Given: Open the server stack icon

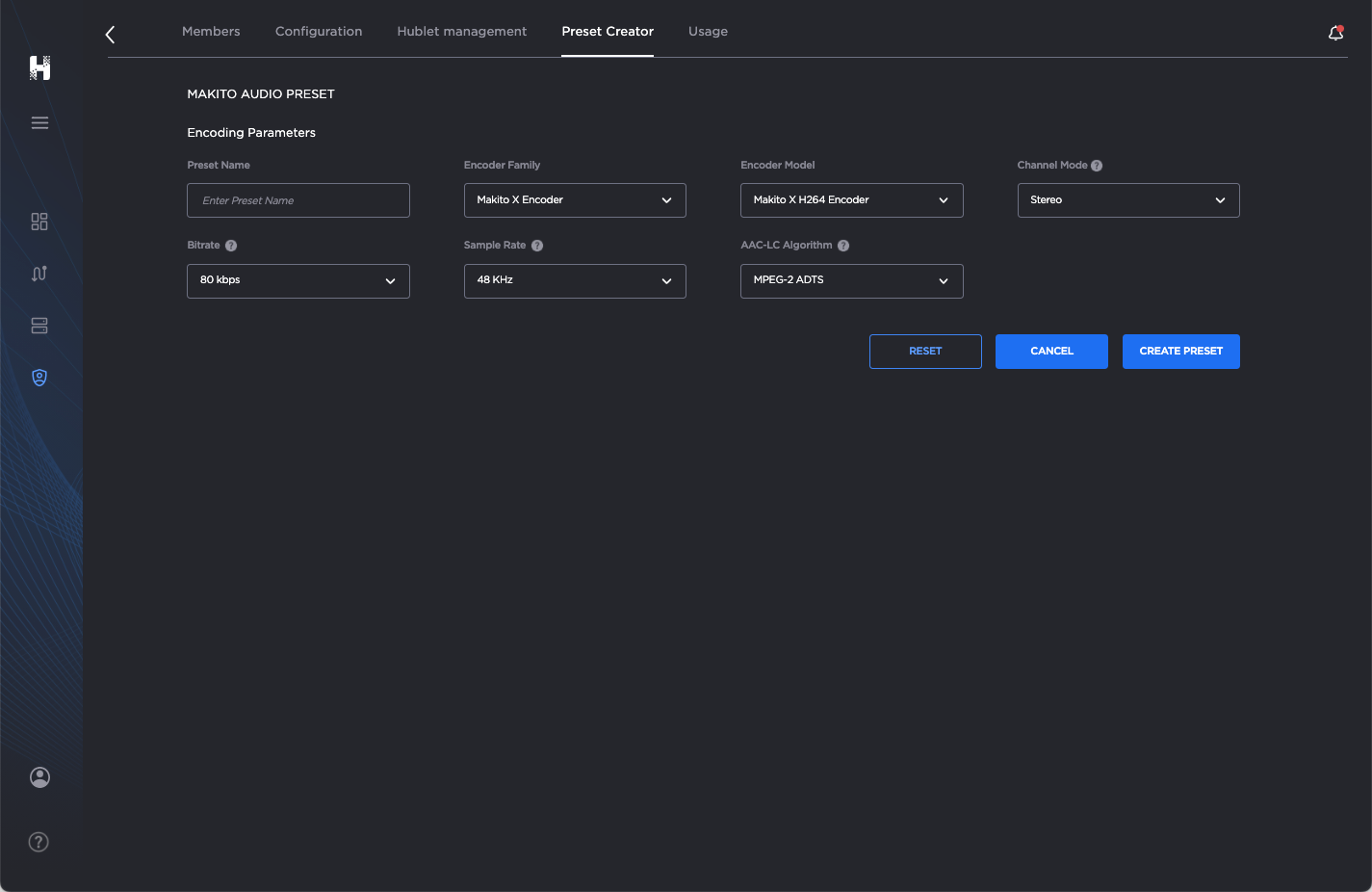Looking at the screenshot, I should (x=39, y=326).
